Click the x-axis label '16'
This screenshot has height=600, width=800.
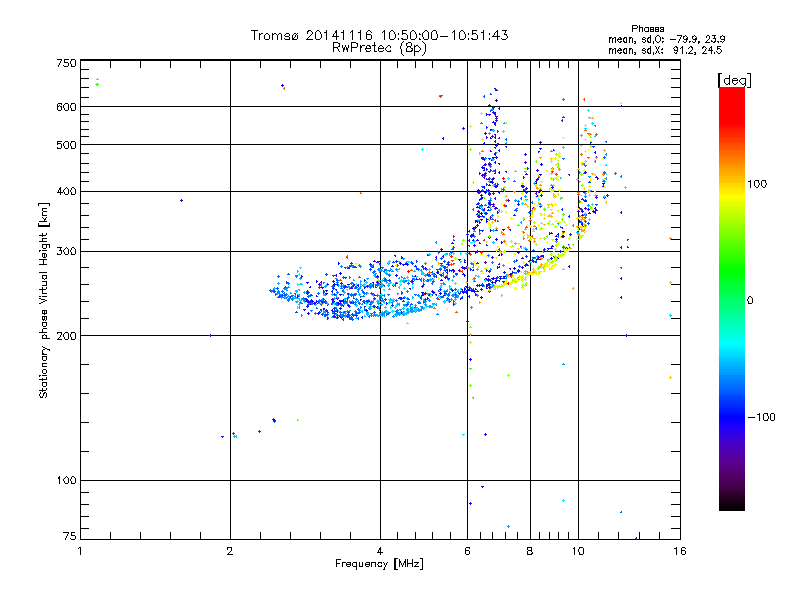click(680, 551)
